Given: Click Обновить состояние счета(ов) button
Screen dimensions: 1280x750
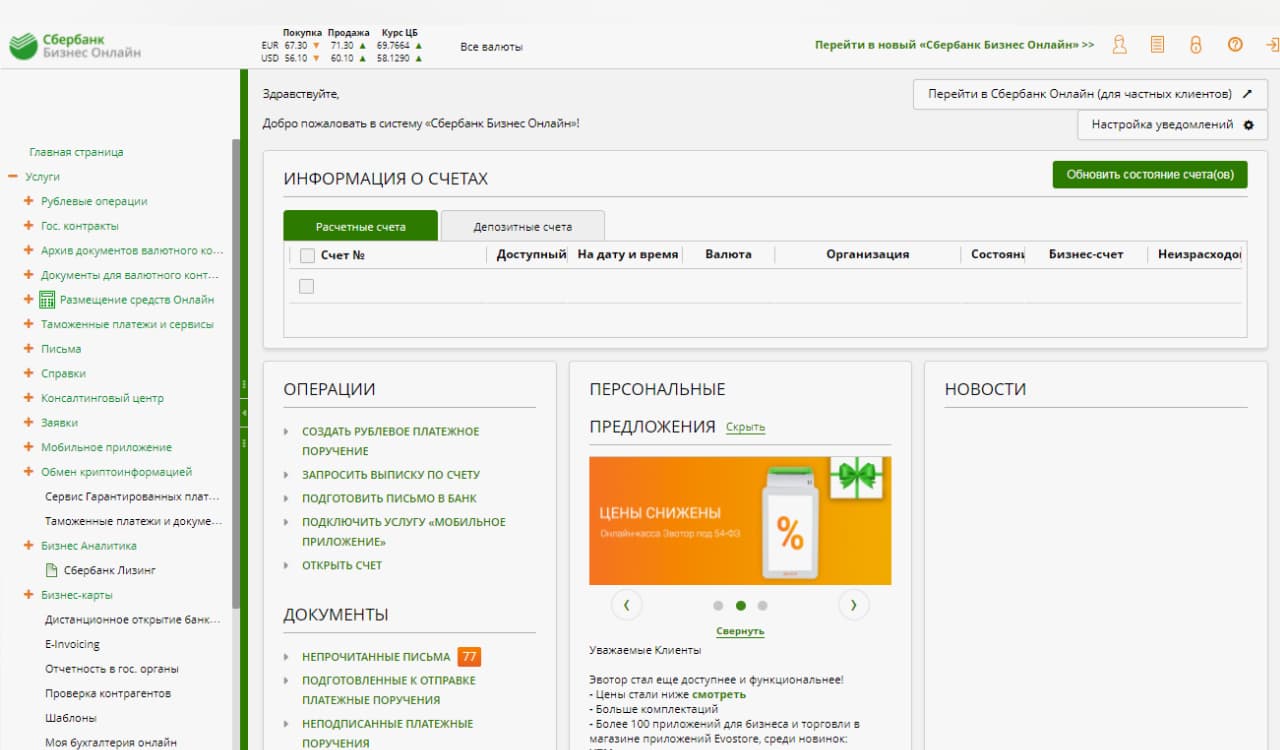Looking at the screenshot, I should (1150, 174).
